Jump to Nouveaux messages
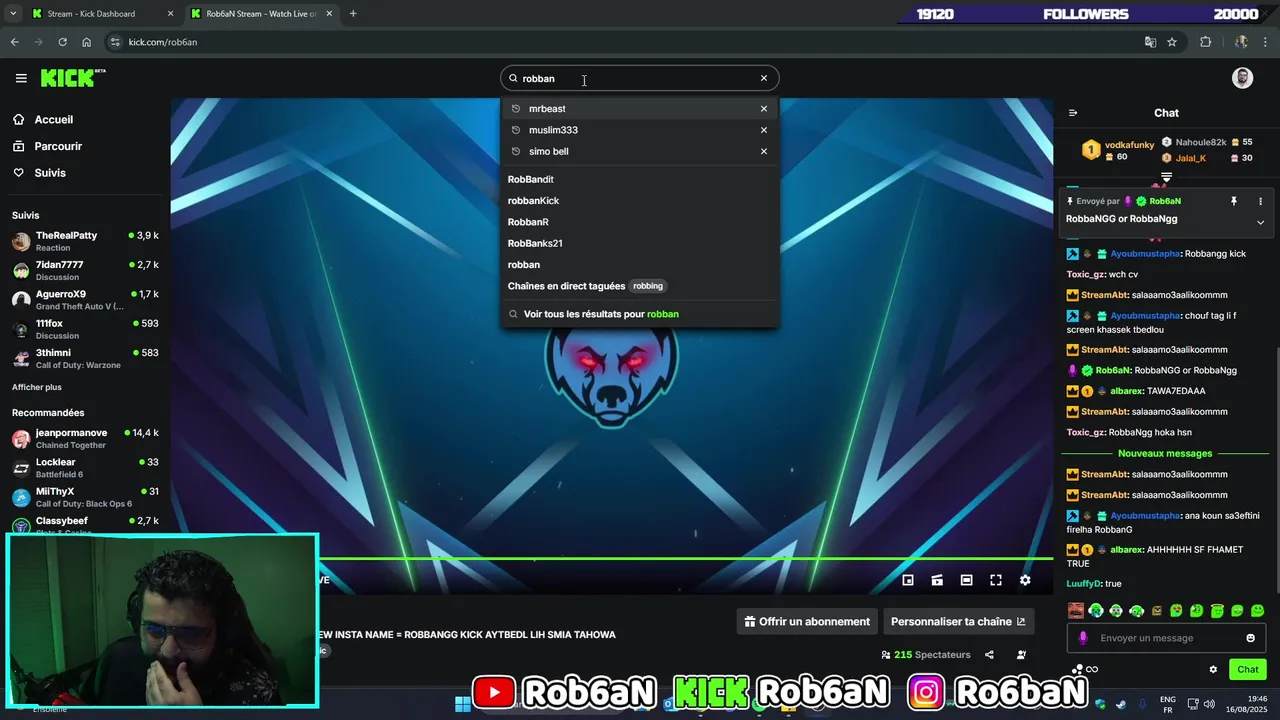The image size is (1280, 720). (x=1165, y=453)
